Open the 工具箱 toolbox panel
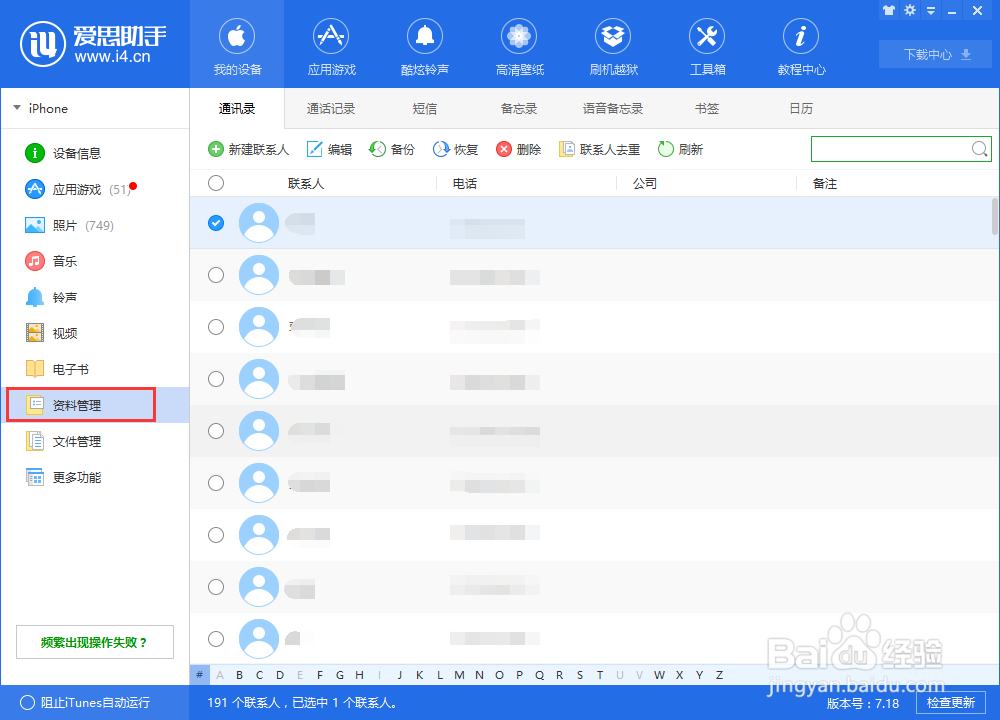The image size is (1000, 720). [707, 45]
